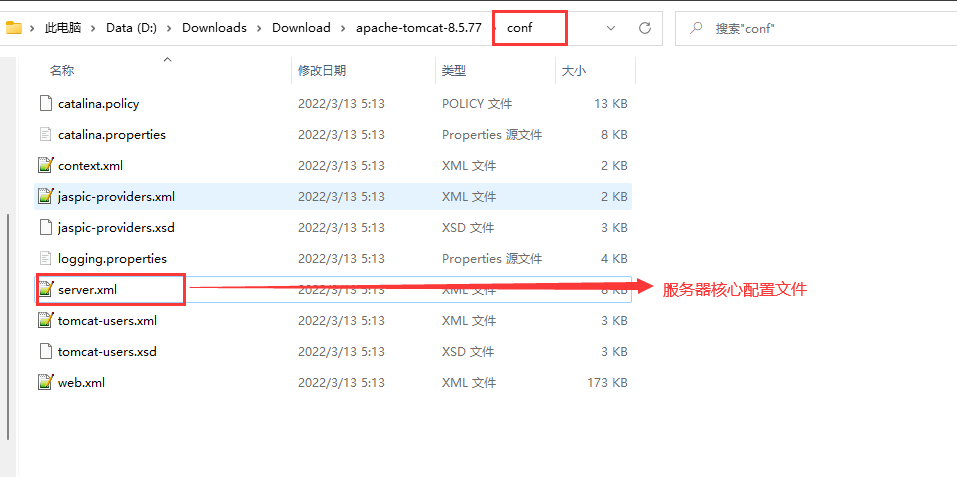Navigate to Data (D:) breadcrumb
The image size is (957, 477).
[132, 28]
